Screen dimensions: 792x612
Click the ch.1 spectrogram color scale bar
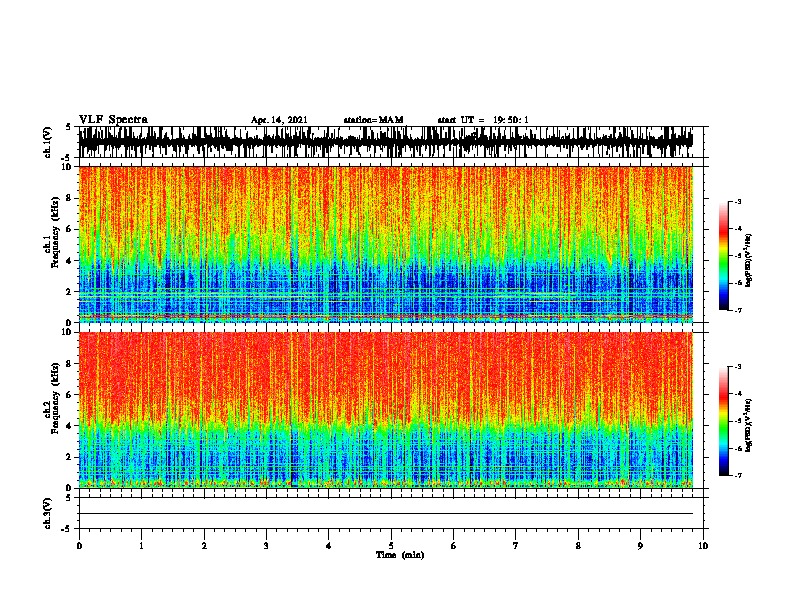[723, 256]
